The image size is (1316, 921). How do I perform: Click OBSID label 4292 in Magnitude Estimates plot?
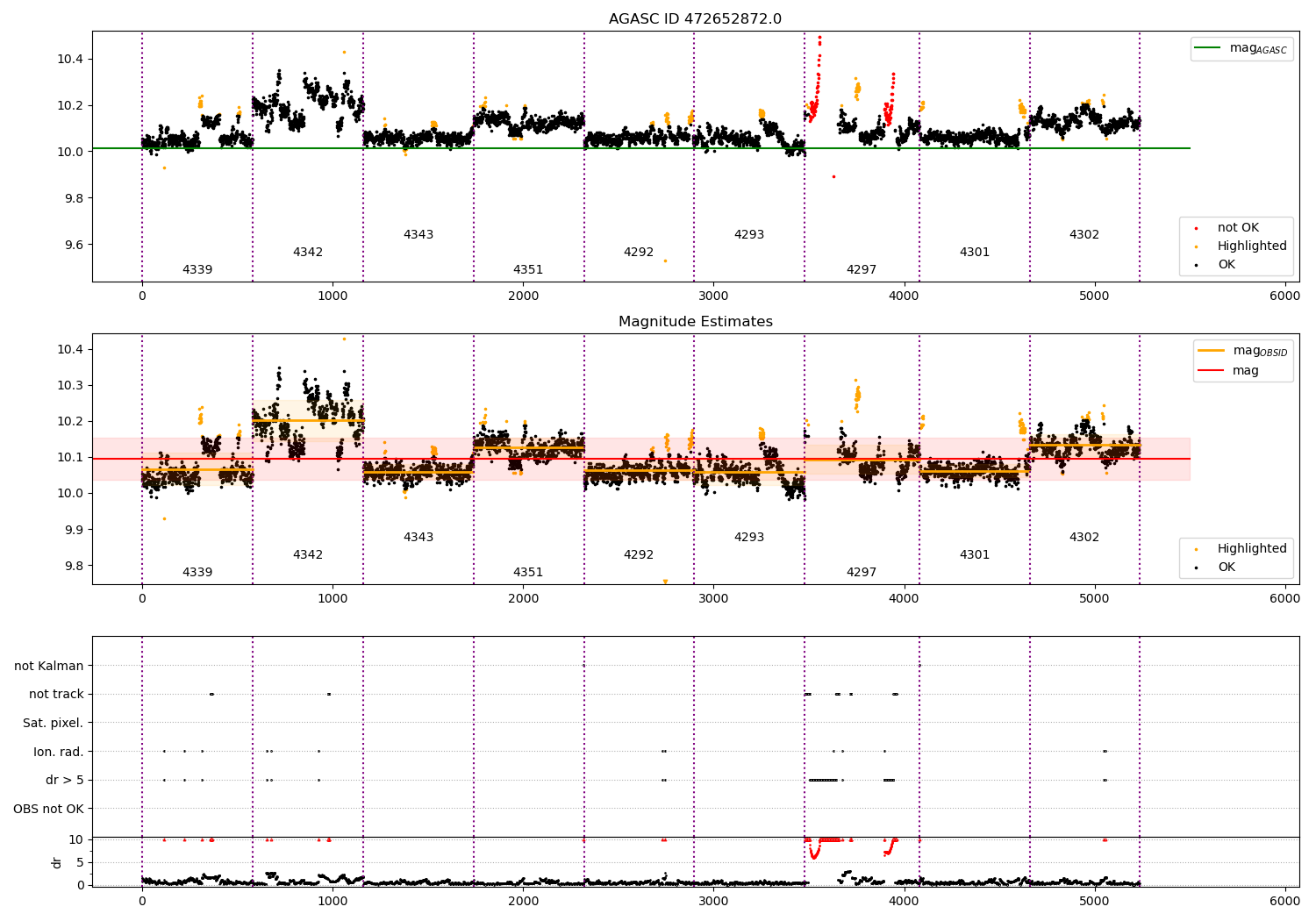pyautogui.click(x=639, y=555)
